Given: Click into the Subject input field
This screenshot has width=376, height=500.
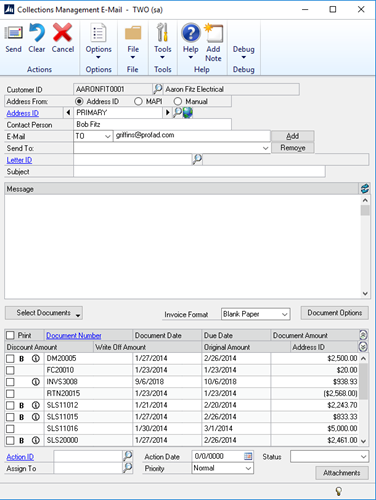Looking at the screenshot, I should [199, 172].
